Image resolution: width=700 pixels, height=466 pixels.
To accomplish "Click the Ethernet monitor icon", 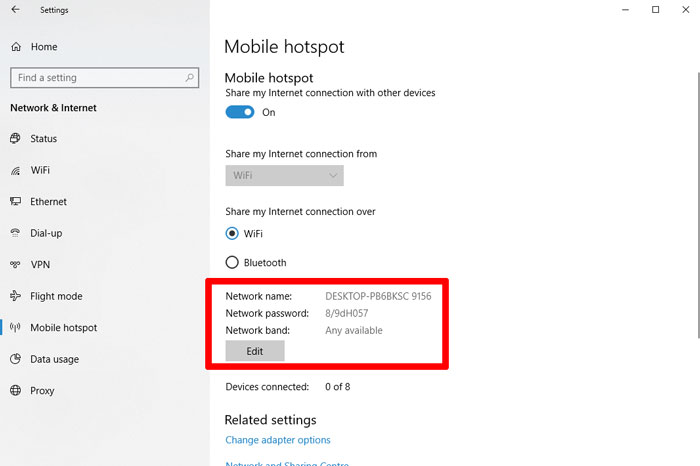I will click(16, 201).
